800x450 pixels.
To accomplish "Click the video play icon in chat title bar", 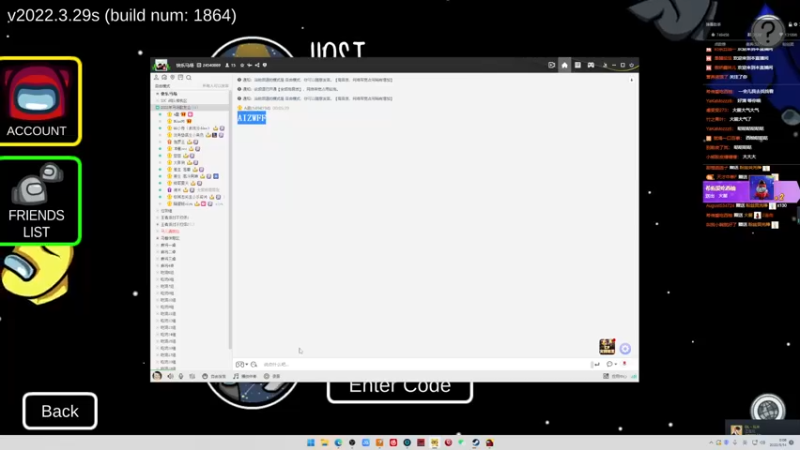I will click(552, 65).
